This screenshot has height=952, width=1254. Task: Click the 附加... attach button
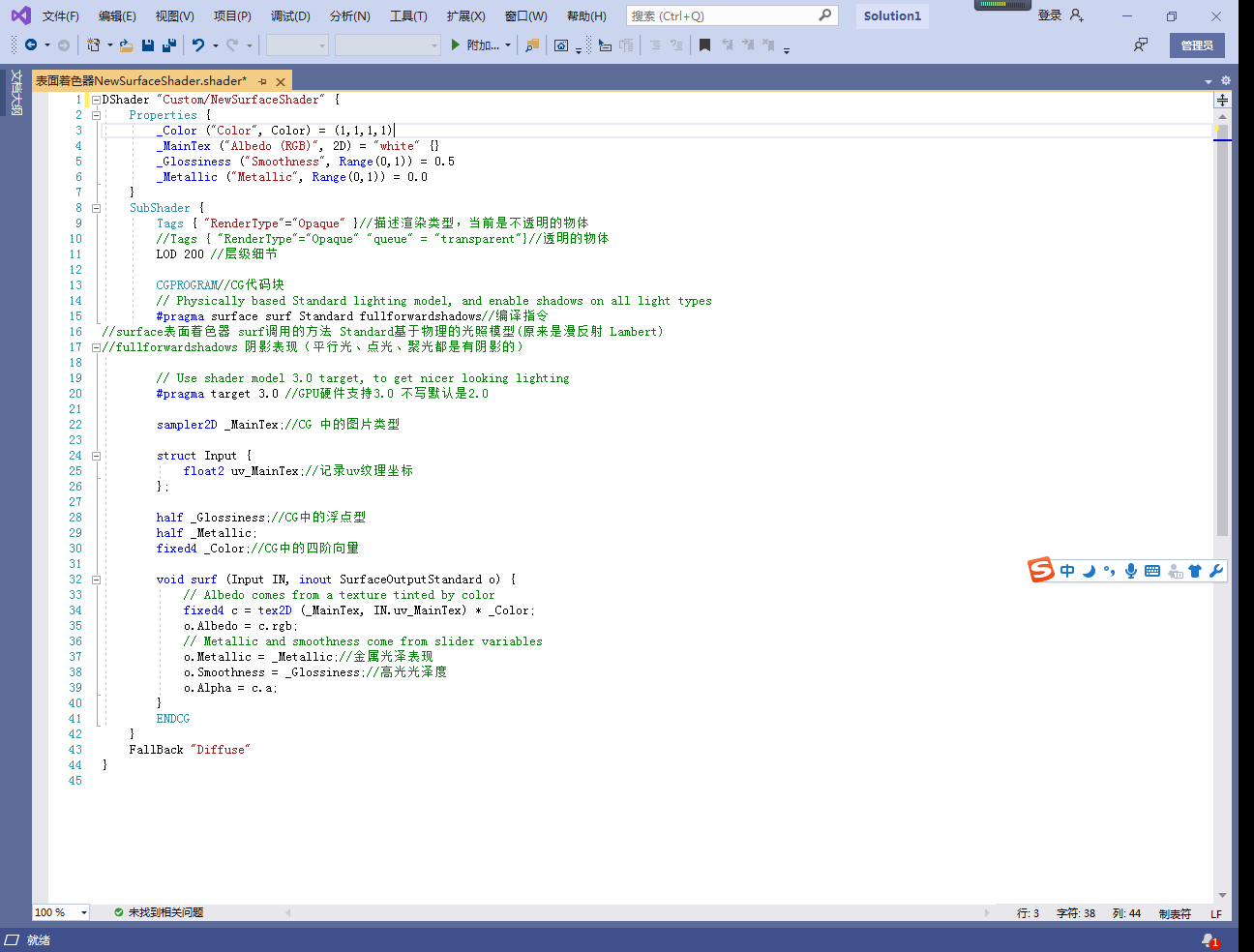coord(483,45)
